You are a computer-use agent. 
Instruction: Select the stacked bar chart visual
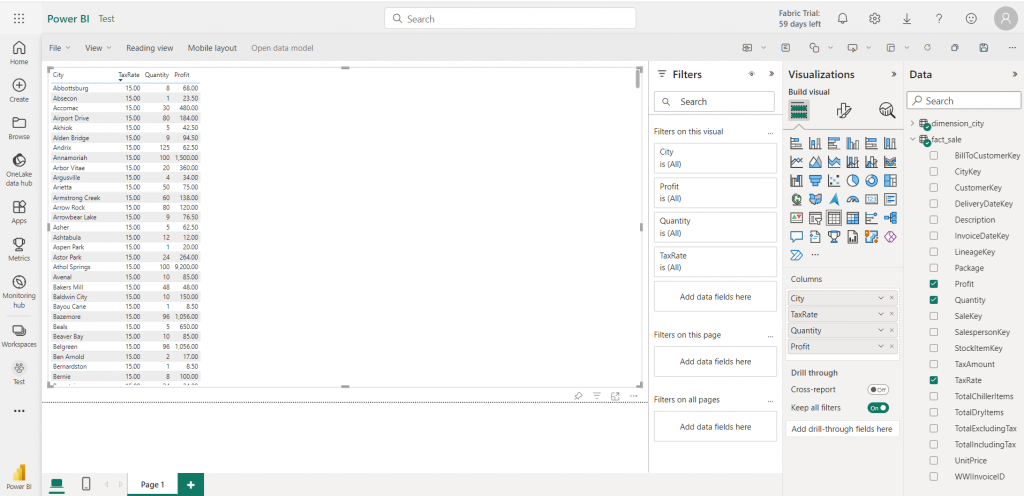click(796, 143)
